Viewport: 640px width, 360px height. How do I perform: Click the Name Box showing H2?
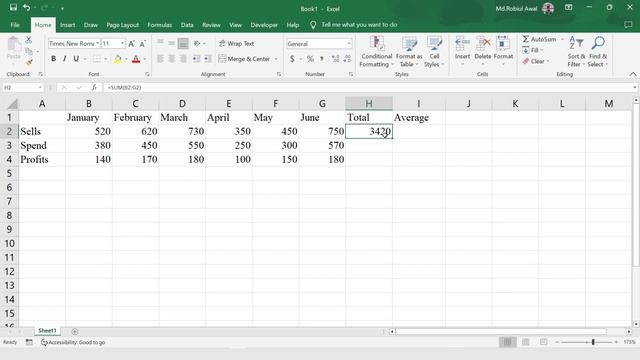click(22, 87)
